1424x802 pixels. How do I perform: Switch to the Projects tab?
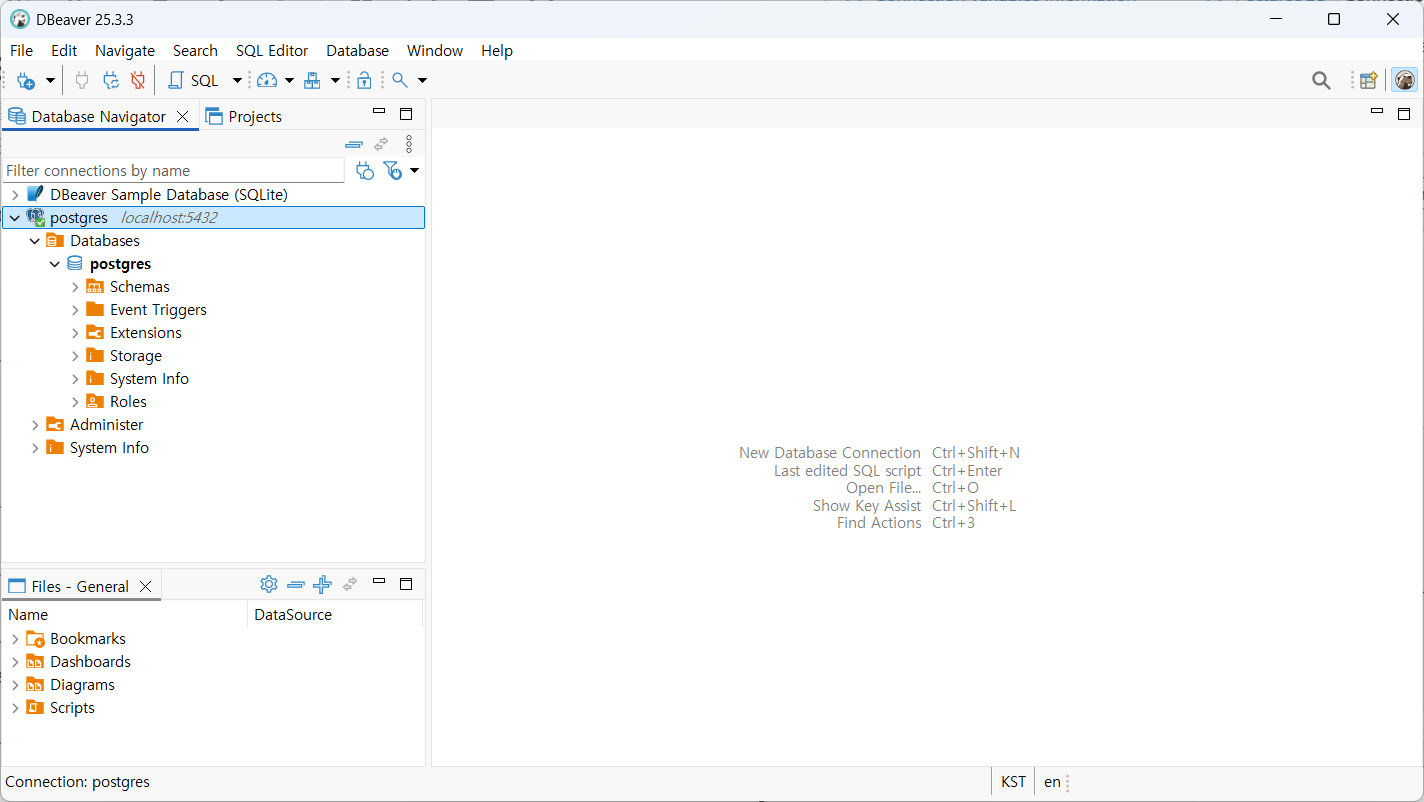243,117
